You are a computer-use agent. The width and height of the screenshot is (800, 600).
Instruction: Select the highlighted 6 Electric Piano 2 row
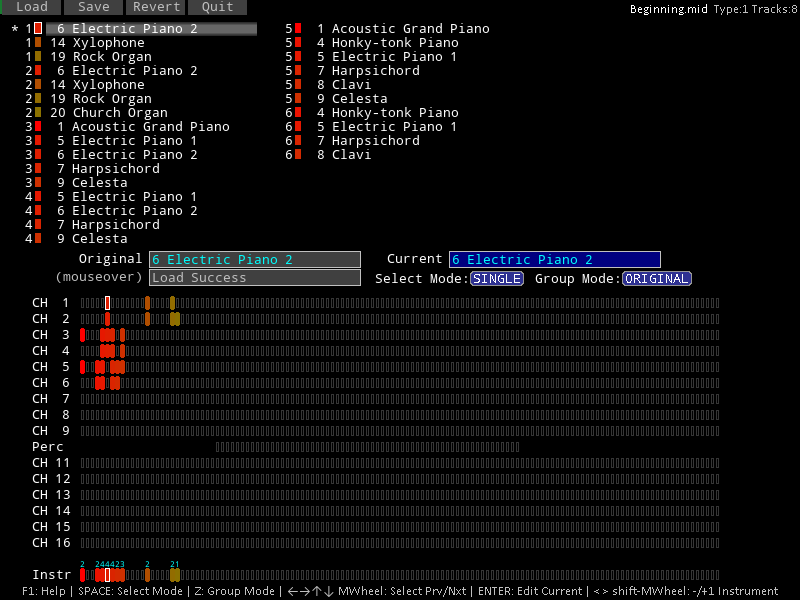point(150,29)
